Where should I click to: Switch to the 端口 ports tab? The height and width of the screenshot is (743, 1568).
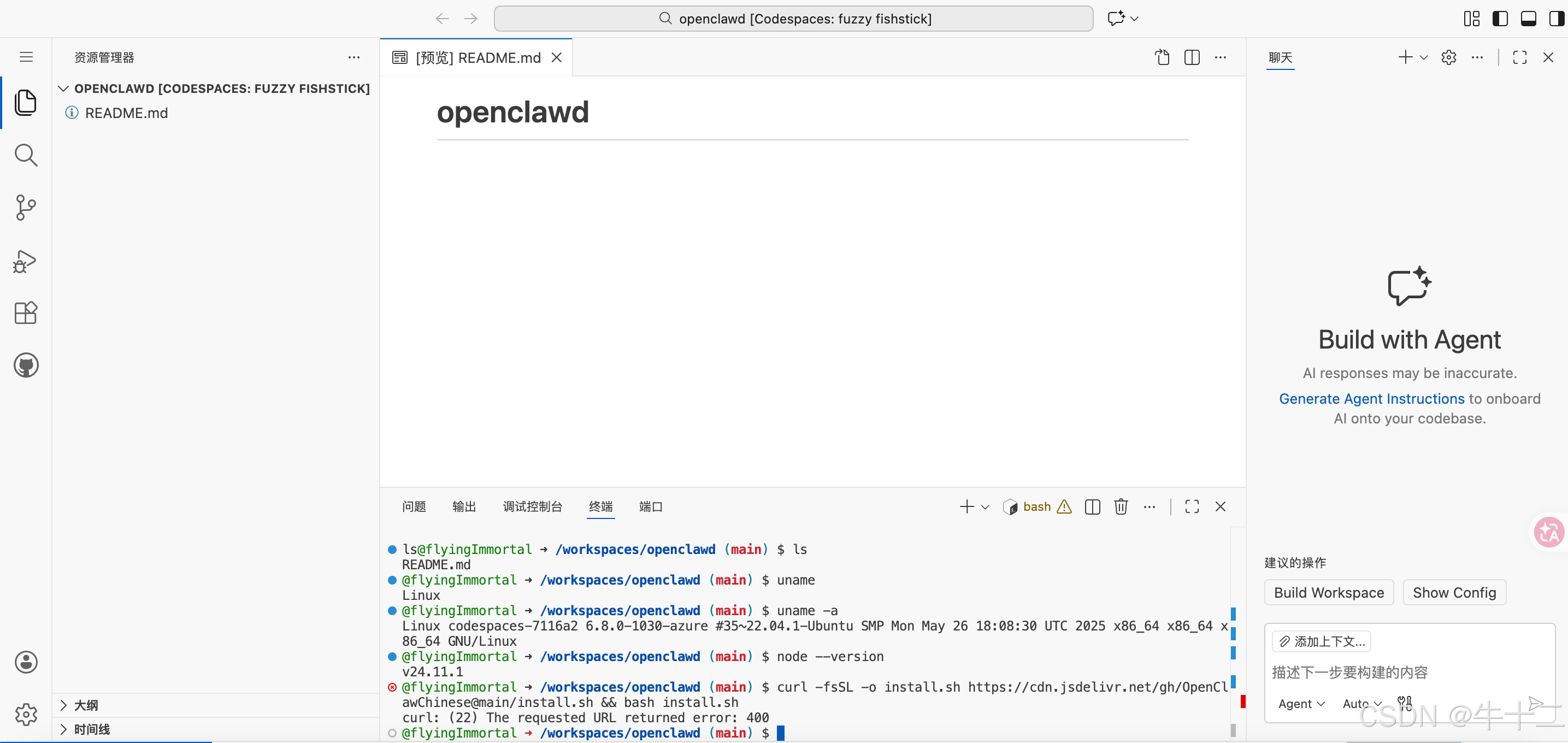tap(651, 506)
